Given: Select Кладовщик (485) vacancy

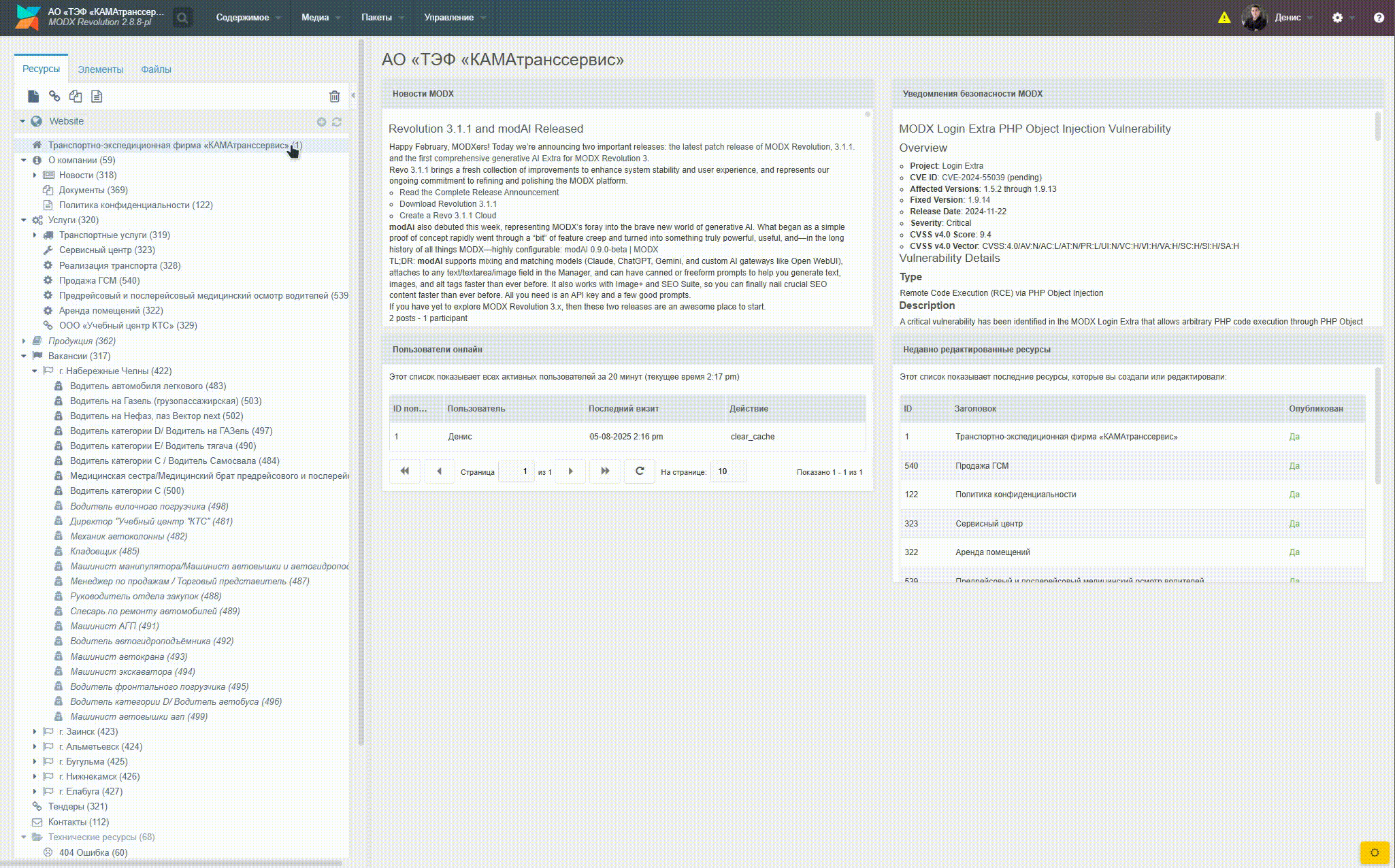Looking at the screenshot, I should pyautogui.click(x=105, y=551).
